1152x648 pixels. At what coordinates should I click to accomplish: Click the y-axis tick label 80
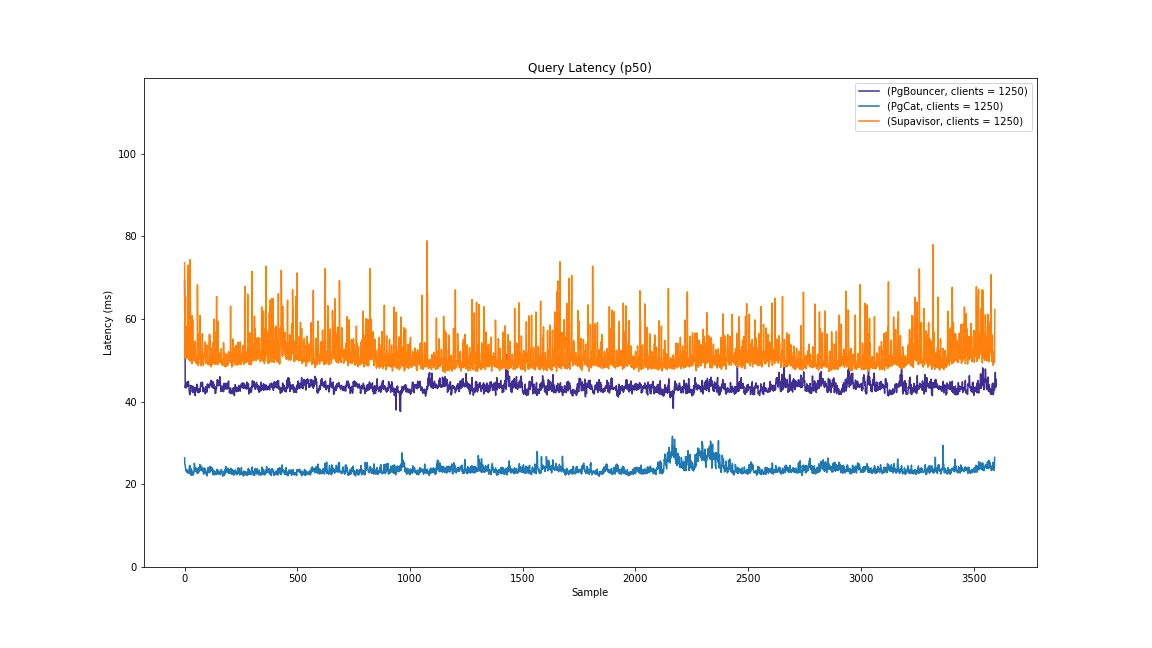tap(131, 237)
